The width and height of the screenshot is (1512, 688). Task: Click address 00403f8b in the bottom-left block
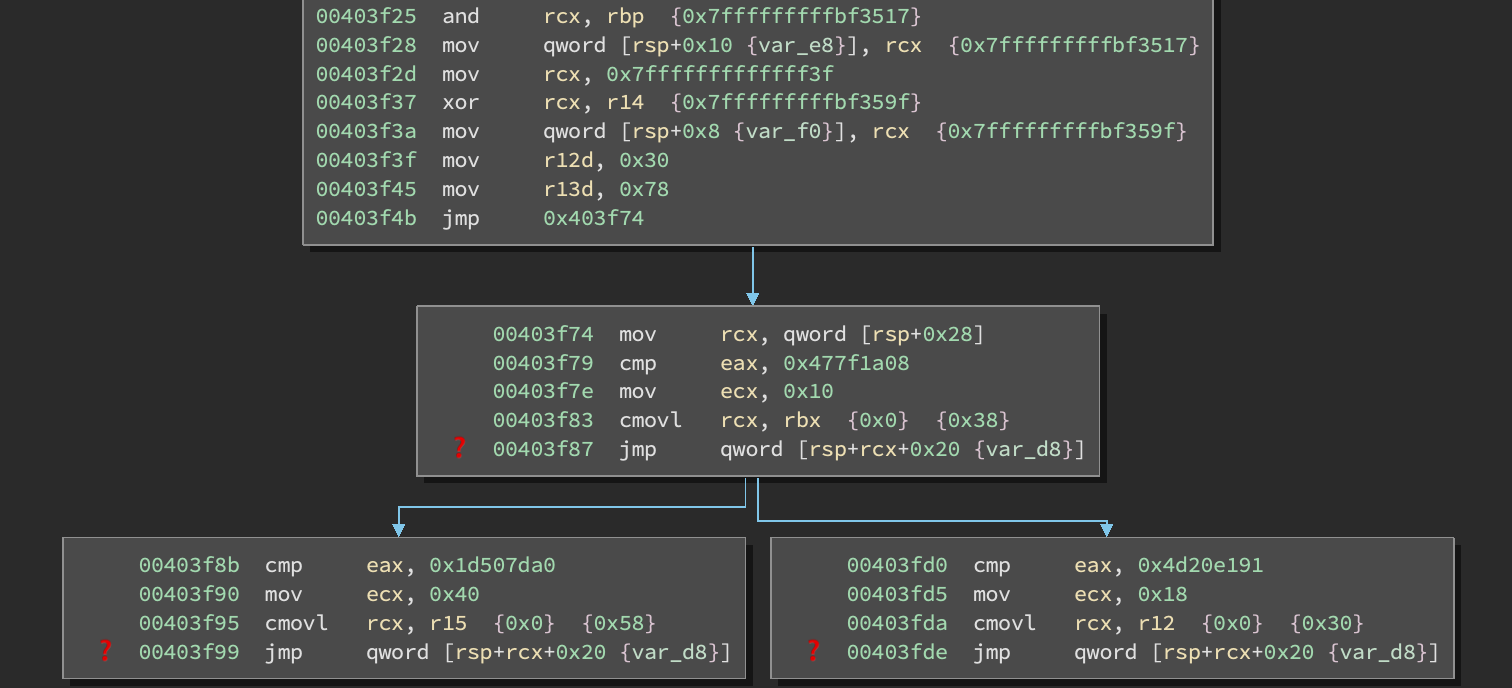pos(188,565)
